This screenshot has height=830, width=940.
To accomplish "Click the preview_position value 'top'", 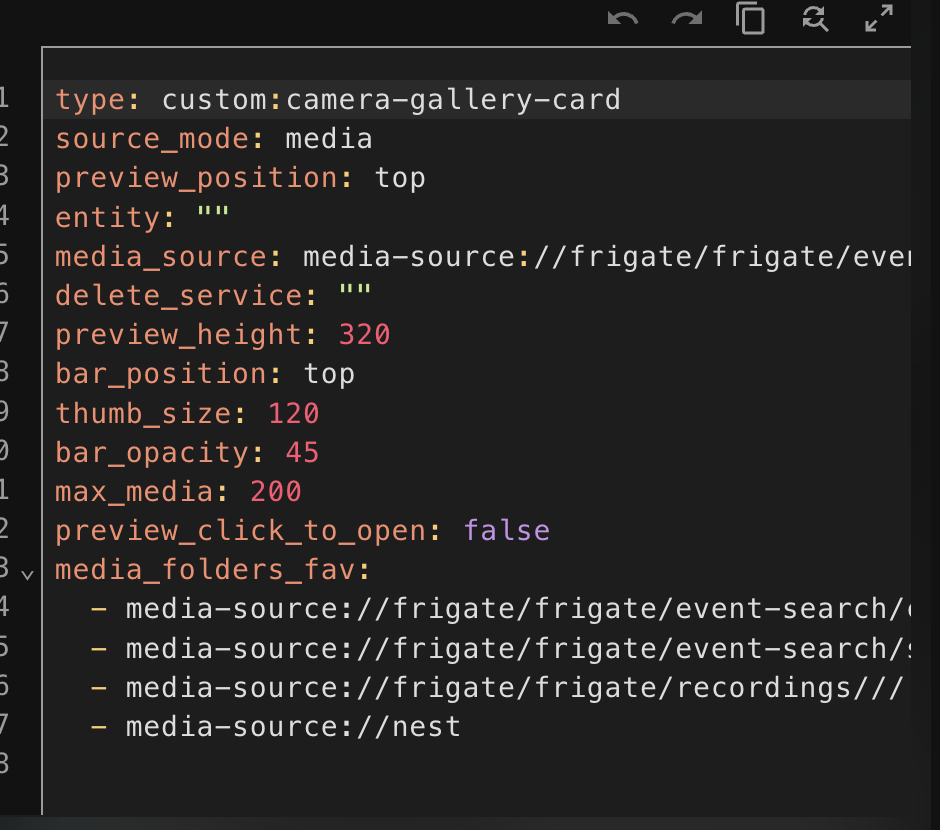I will 400,178.
